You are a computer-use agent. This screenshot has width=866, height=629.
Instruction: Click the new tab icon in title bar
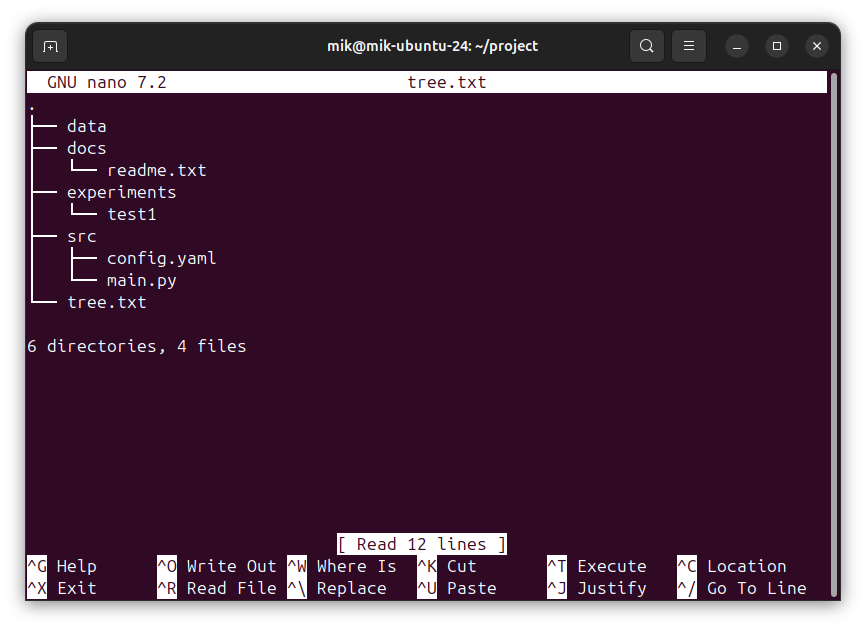[50, 46]
